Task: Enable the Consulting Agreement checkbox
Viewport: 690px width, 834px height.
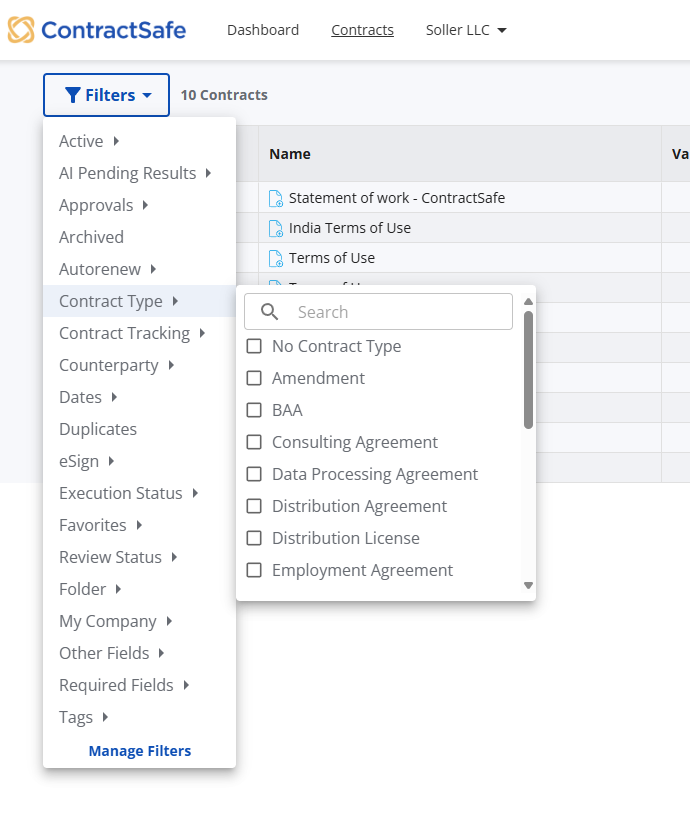Action: pos(254,442)
